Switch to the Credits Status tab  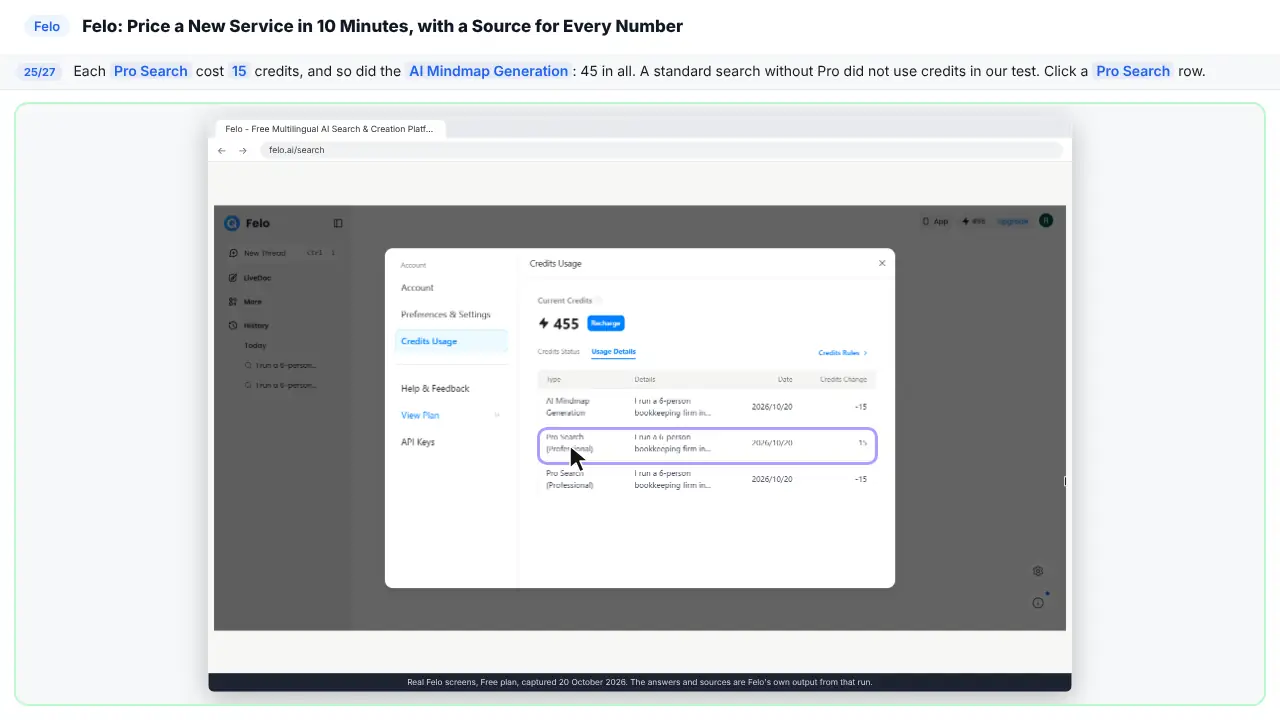click(558, 352)
